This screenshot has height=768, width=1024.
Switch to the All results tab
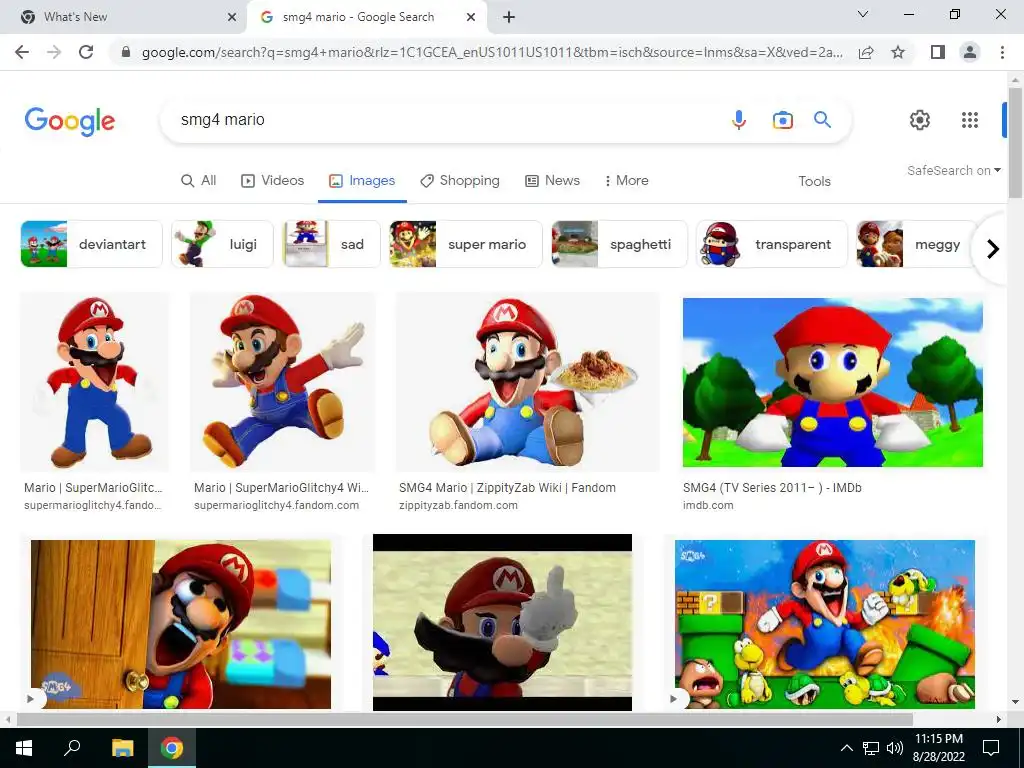[x=199, y=180]
